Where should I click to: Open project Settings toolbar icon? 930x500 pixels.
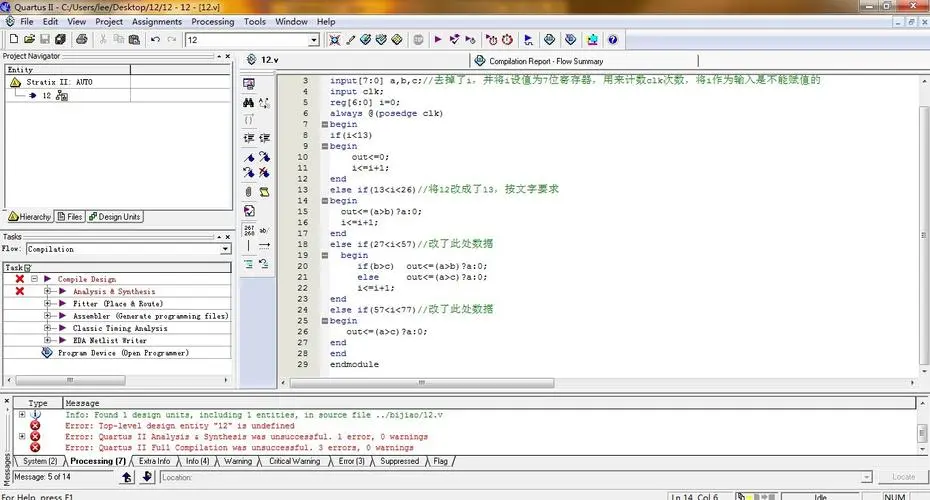335,40
